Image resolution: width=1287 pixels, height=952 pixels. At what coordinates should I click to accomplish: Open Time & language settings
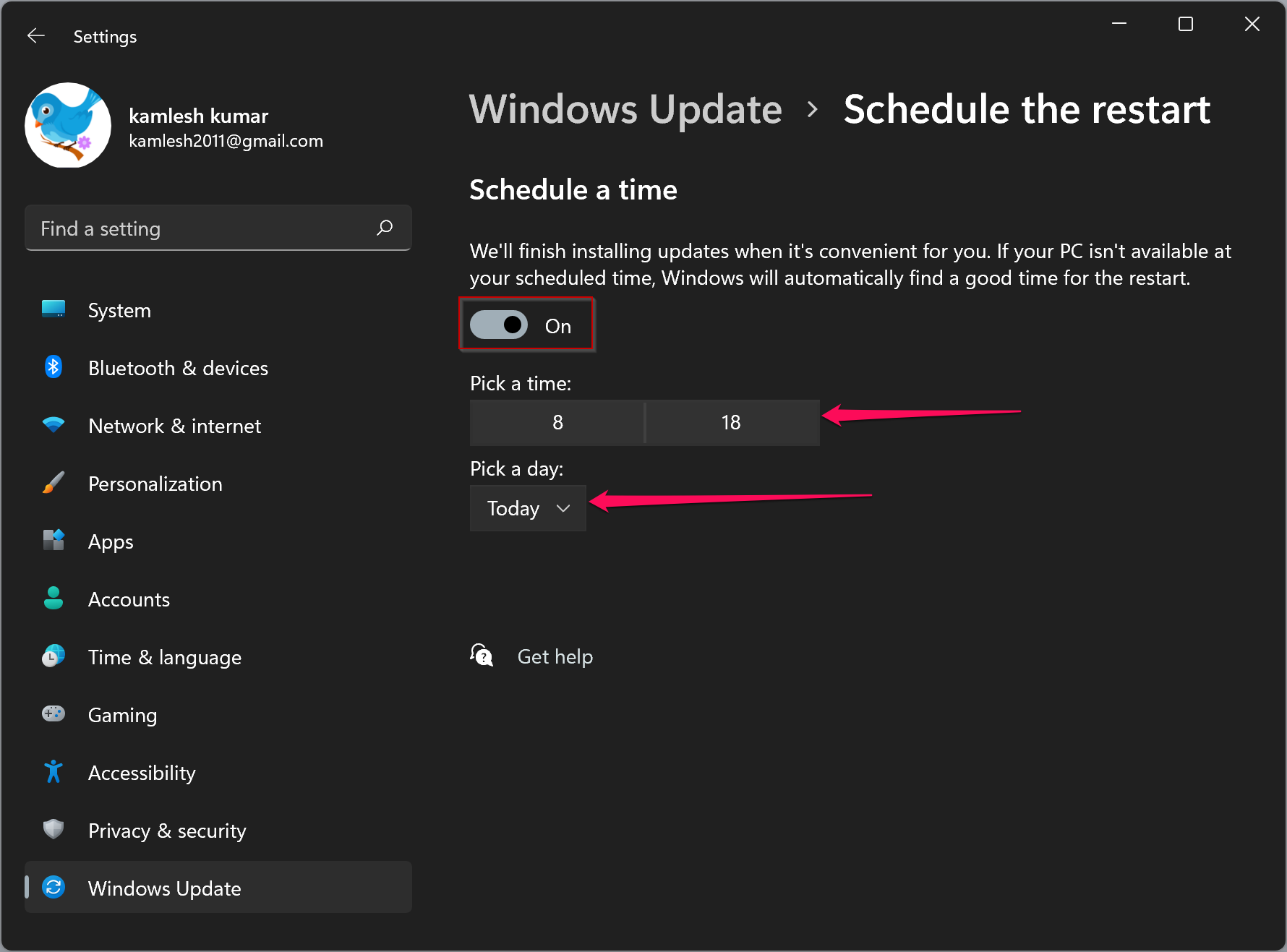[218, 657]
